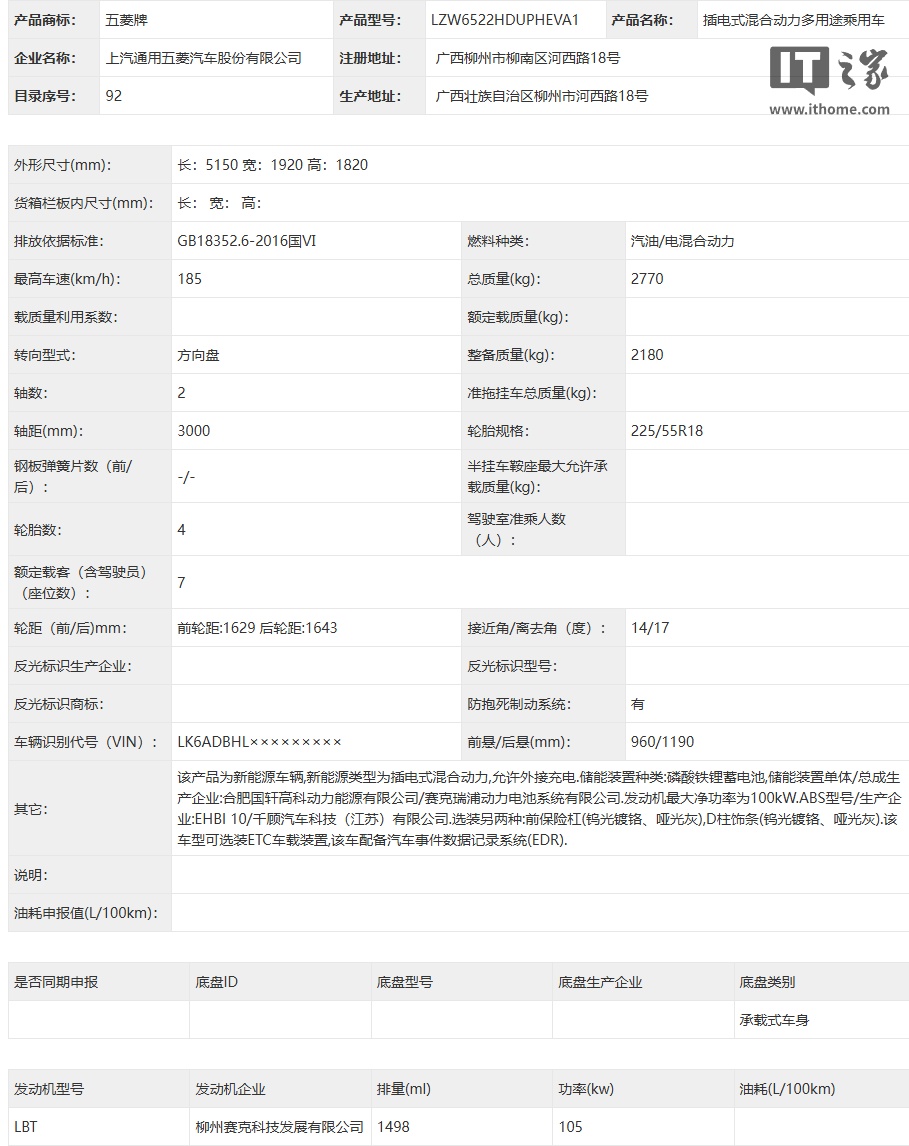
Task: Click the 其它 remarks paragraph text
Action: point(539,809)
